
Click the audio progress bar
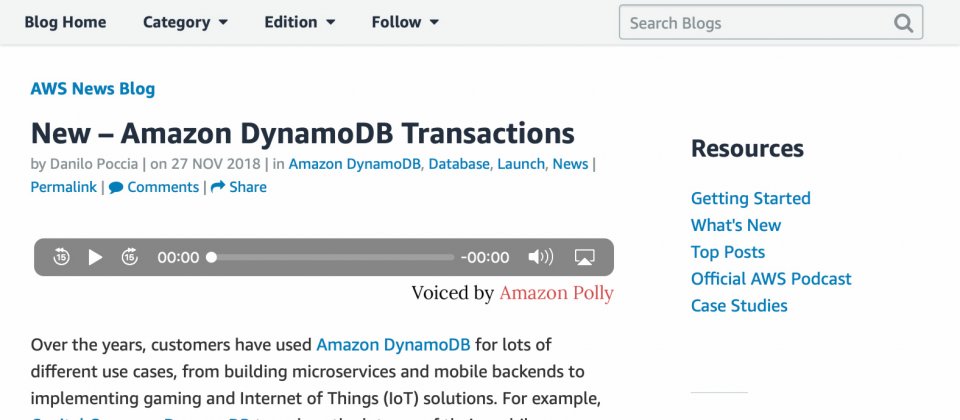[x=332, y=257]
